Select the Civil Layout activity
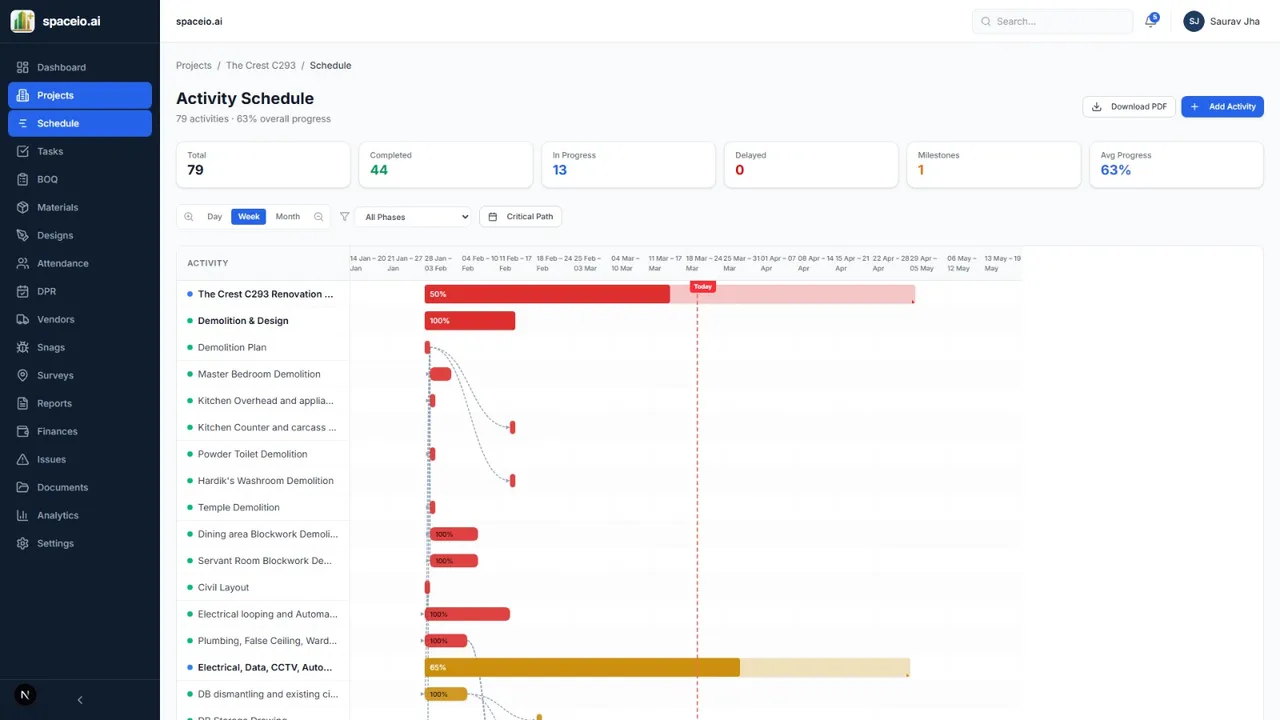The image size is (1280, 720). tap(263, 587)
